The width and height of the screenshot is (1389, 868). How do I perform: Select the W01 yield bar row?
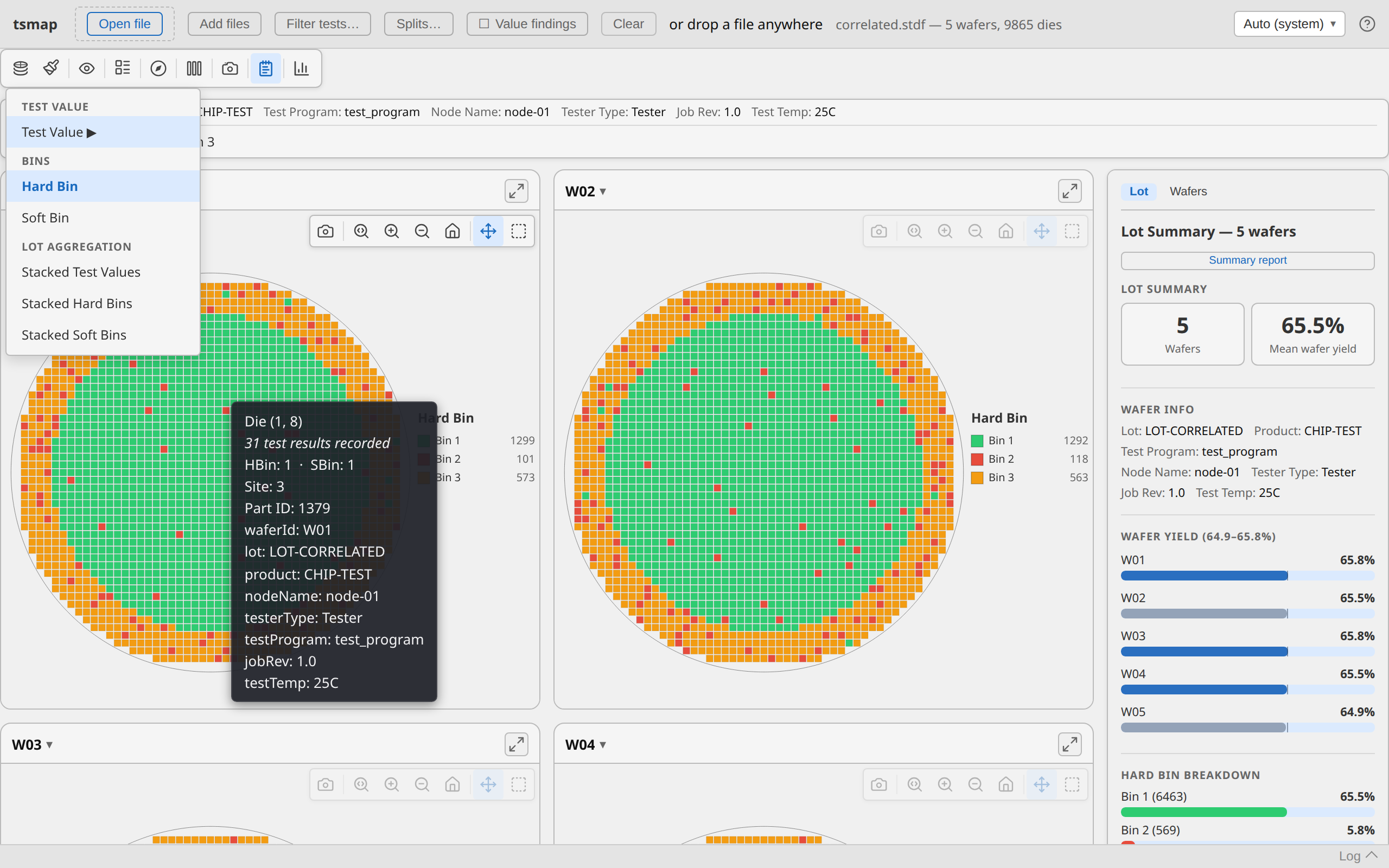(x=1248, y=567)
